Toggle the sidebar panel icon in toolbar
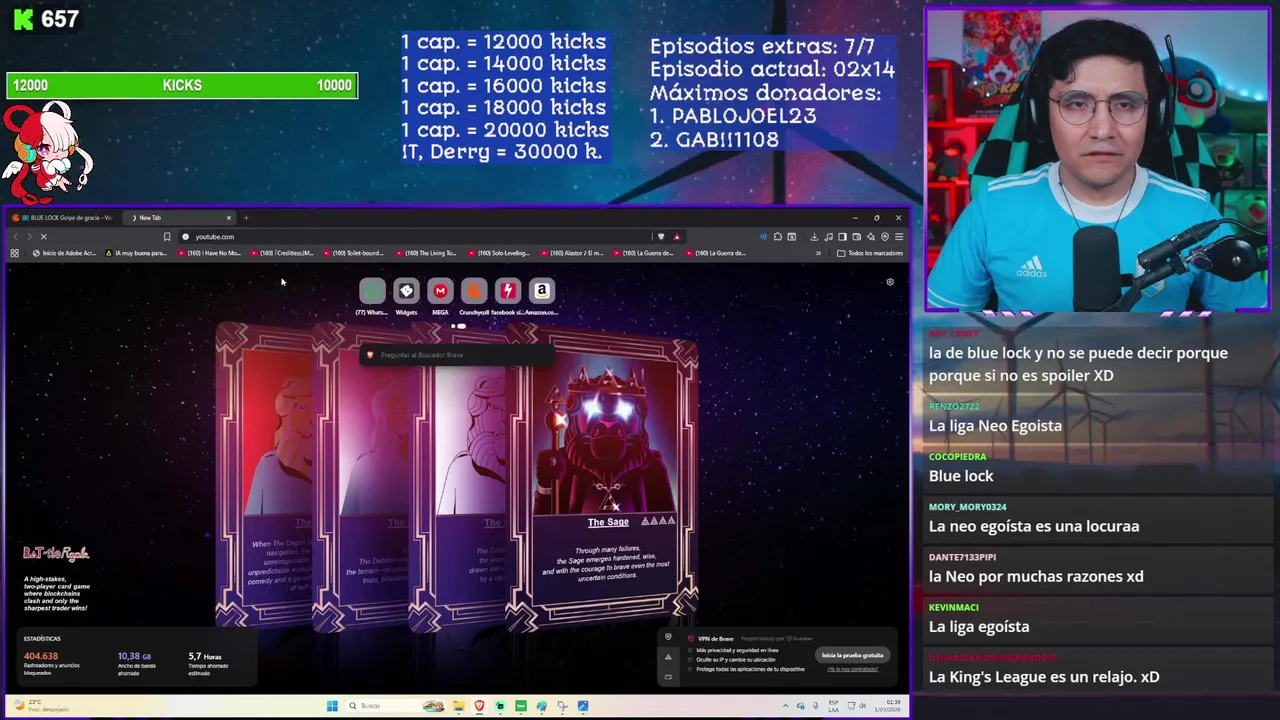The image size is (1280, 720). point(842,237)
